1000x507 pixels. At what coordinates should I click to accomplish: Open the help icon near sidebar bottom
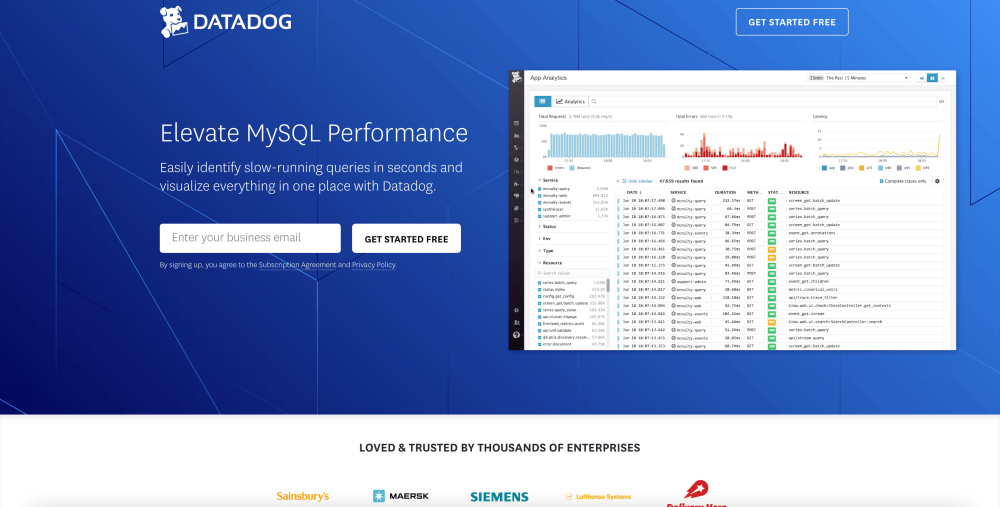pyautogui.click(x=516, y=311)
